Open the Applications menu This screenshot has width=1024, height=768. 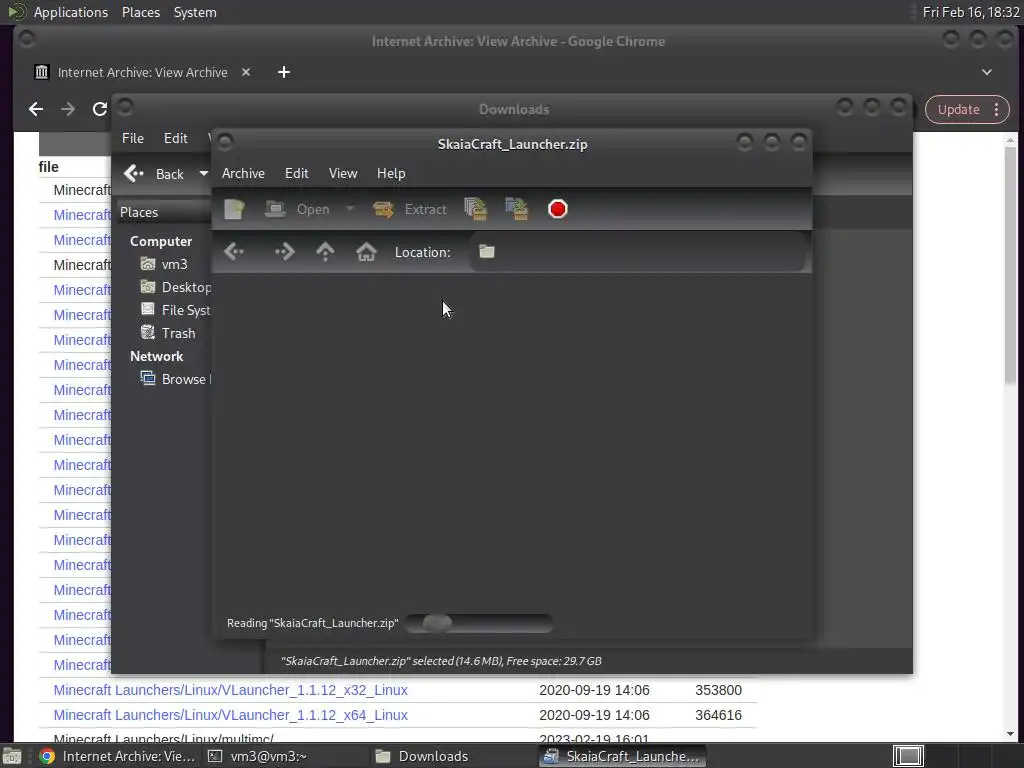point(71,12)
